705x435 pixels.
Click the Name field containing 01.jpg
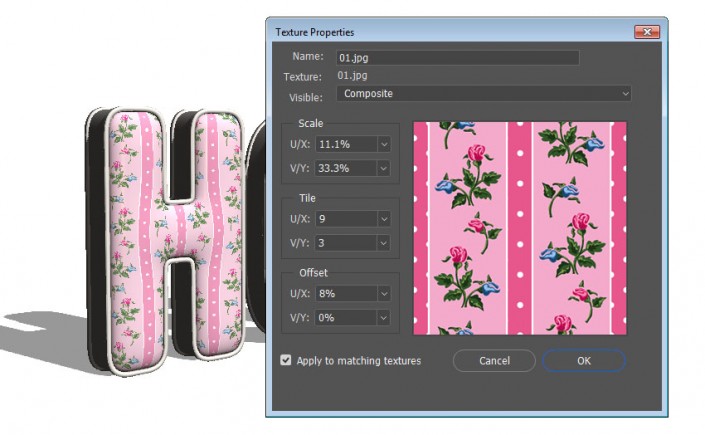coord(458,58)
